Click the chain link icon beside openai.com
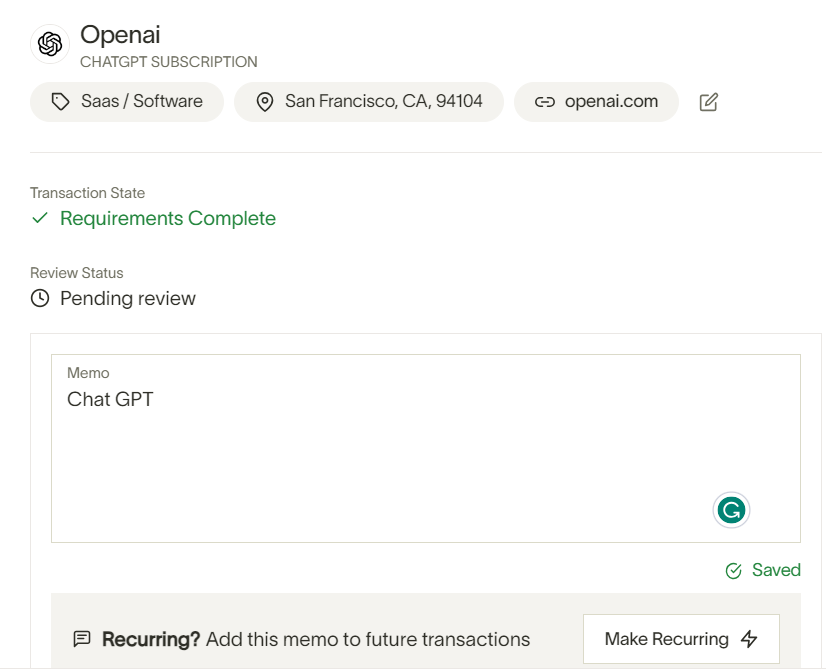Viewport: 826px width, 672px height. (x=545, y=102)
